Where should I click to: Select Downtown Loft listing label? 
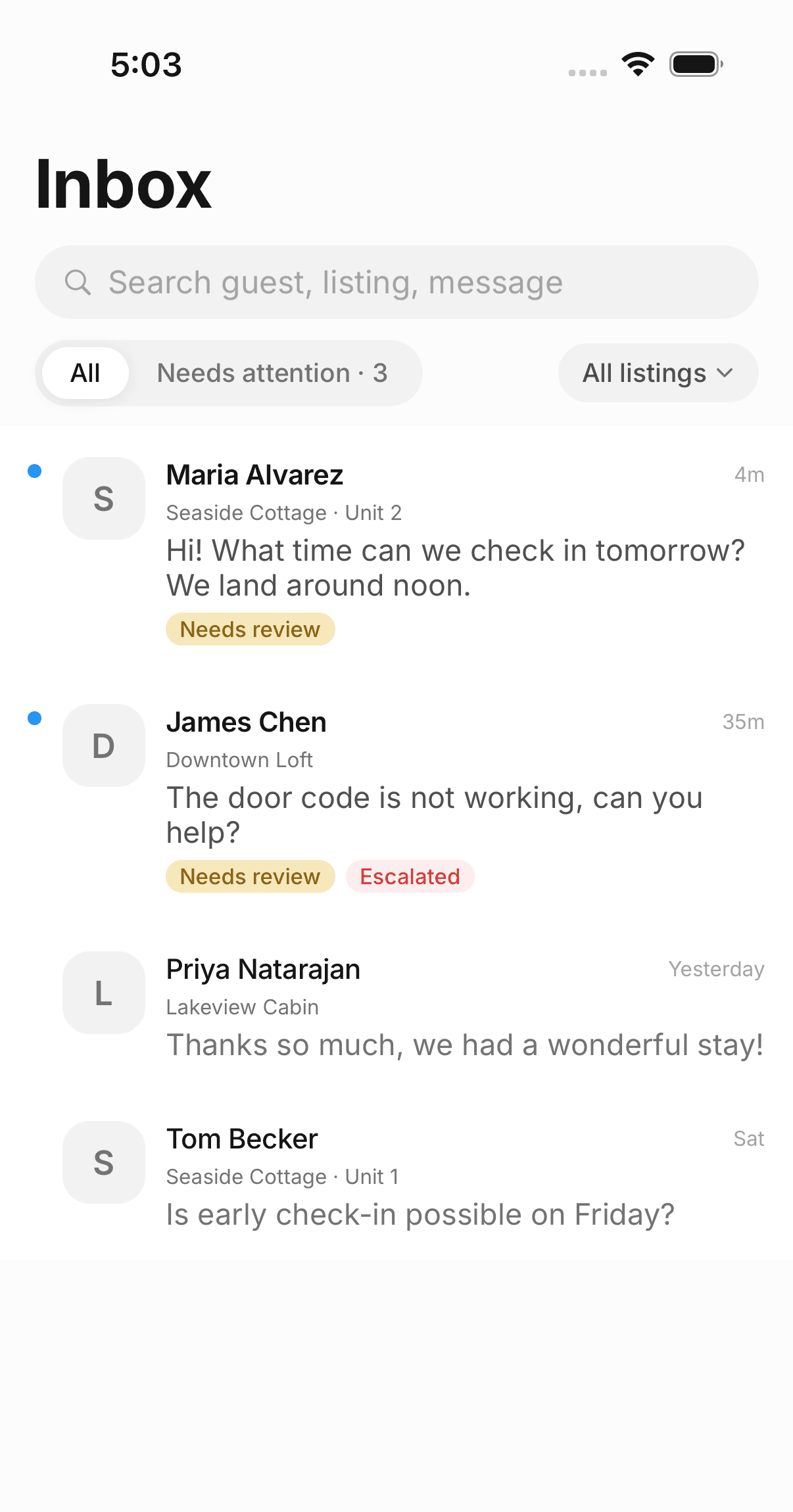(239, 760)
